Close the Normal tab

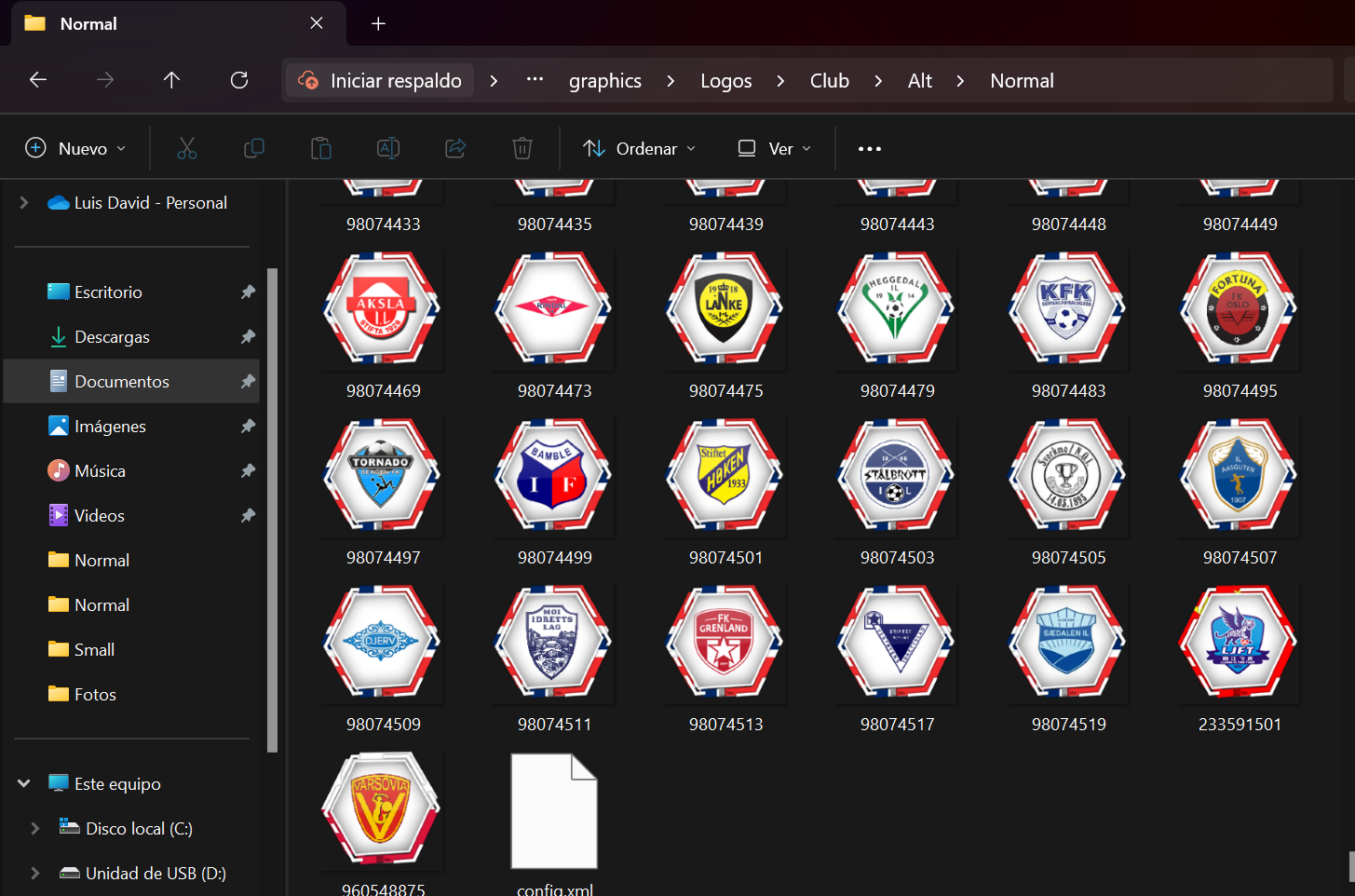(x=317, y=23)
